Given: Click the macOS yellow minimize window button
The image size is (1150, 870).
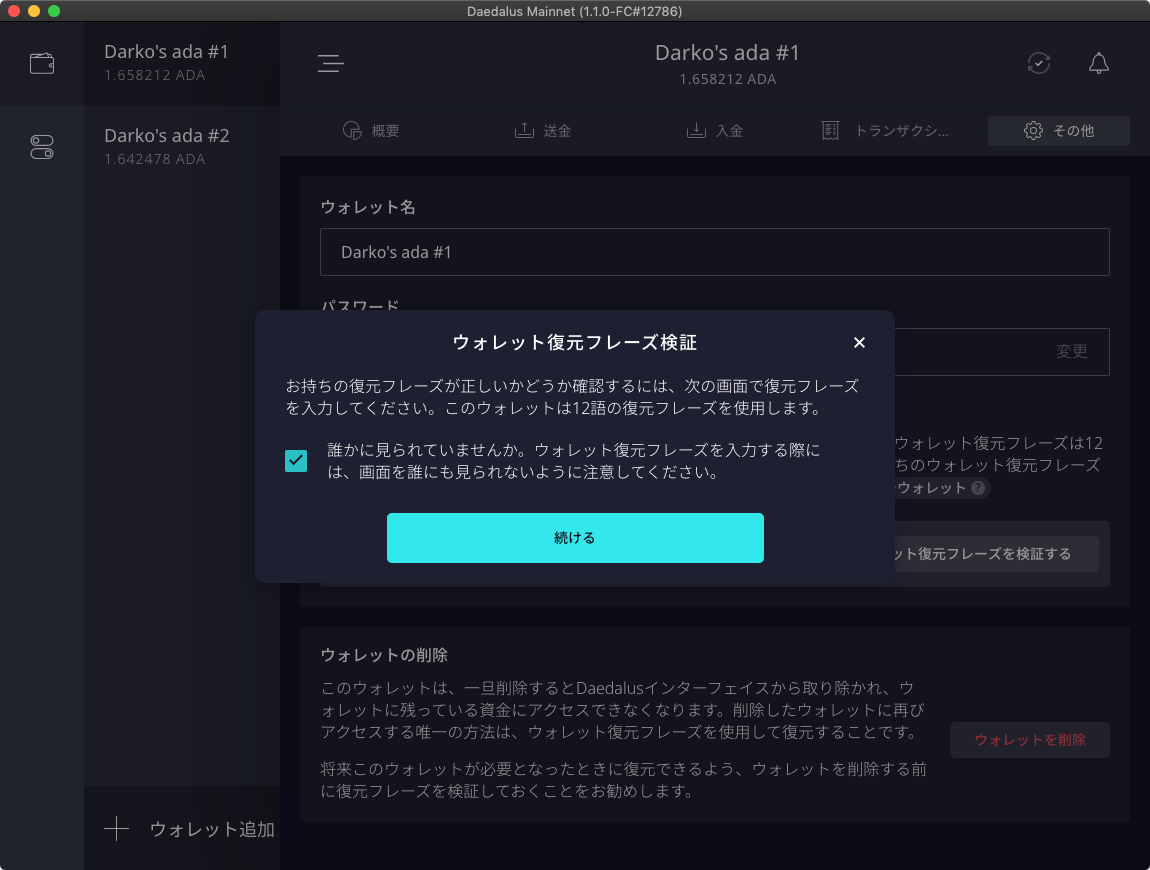Looking at the screenshot, I should point(34,11).
